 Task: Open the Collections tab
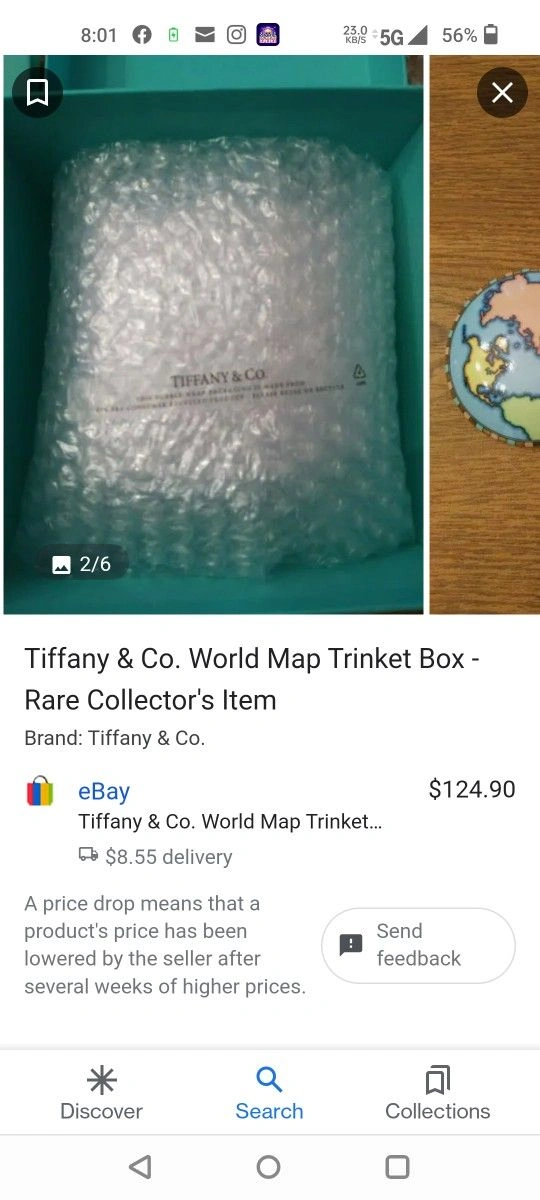coord(437,1092)
